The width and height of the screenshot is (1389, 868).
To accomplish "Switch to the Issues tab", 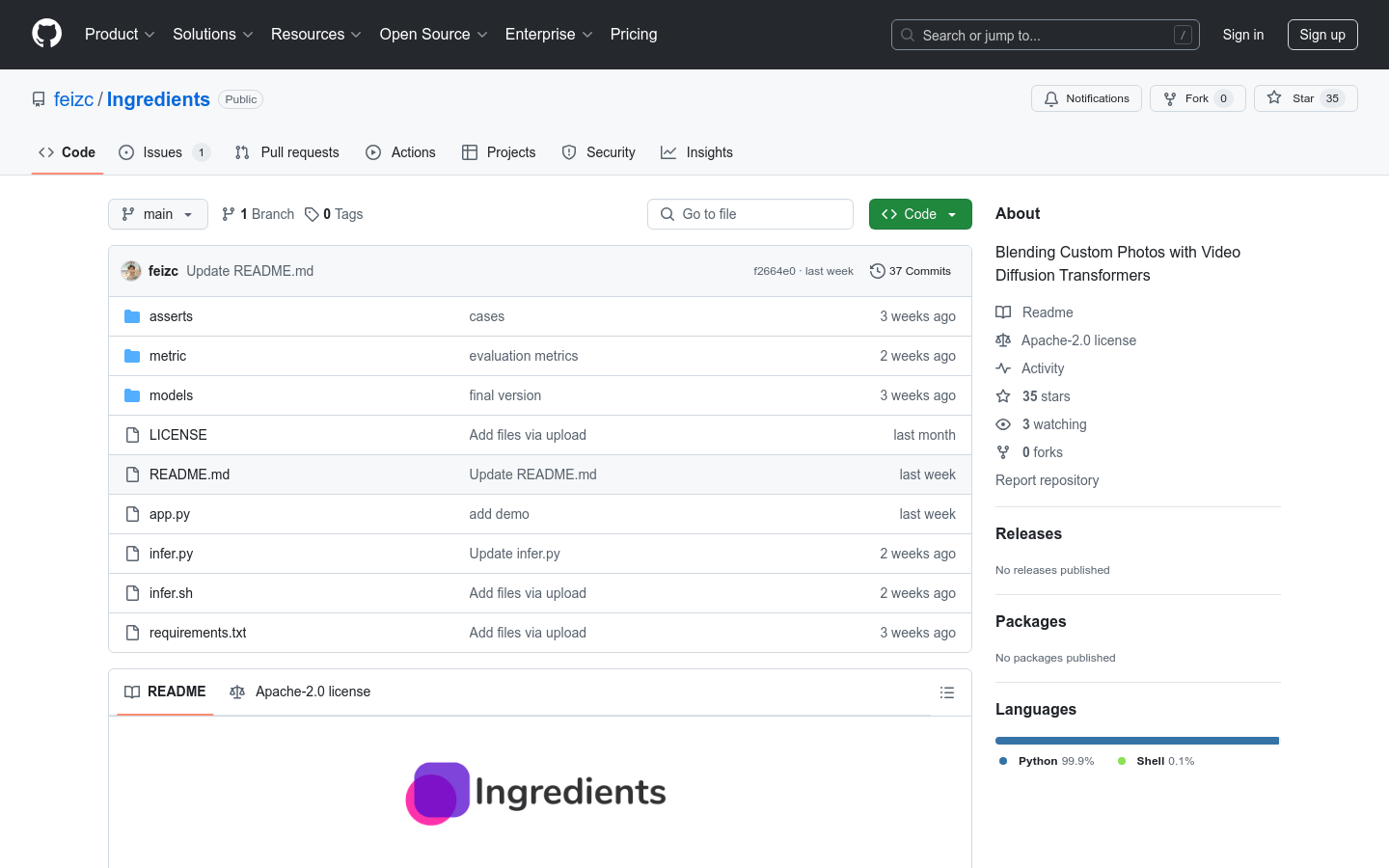I will [164, 152].
